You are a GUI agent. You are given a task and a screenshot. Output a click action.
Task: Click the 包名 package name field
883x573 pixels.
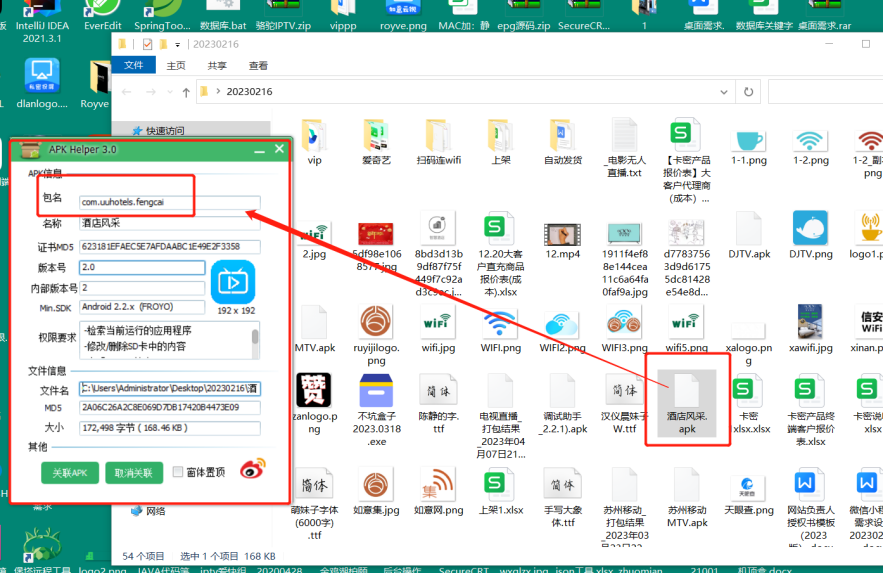(x=170, y=202)
